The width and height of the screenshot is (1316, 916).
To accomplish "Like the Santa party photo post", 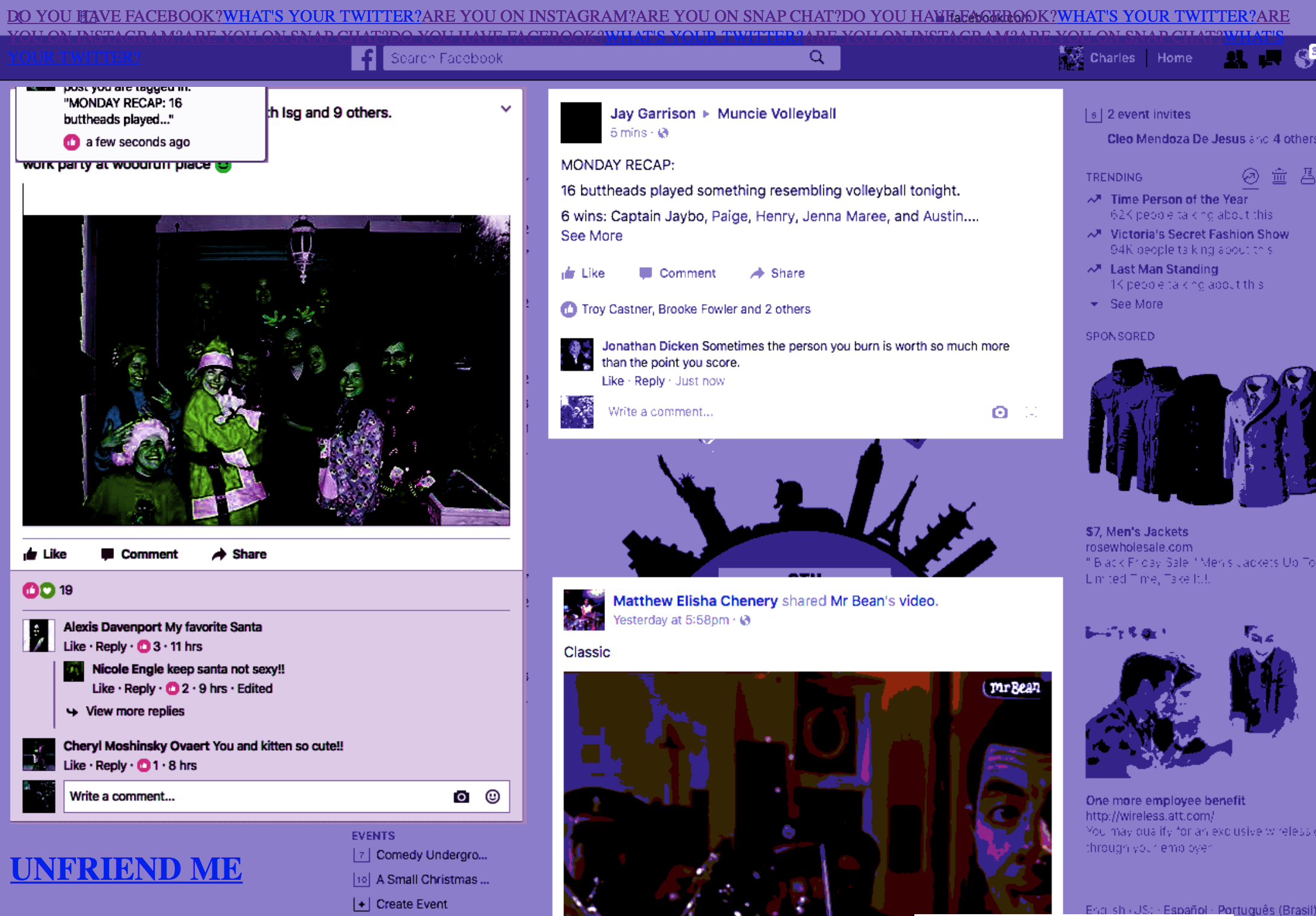I will tap(45, 554).
